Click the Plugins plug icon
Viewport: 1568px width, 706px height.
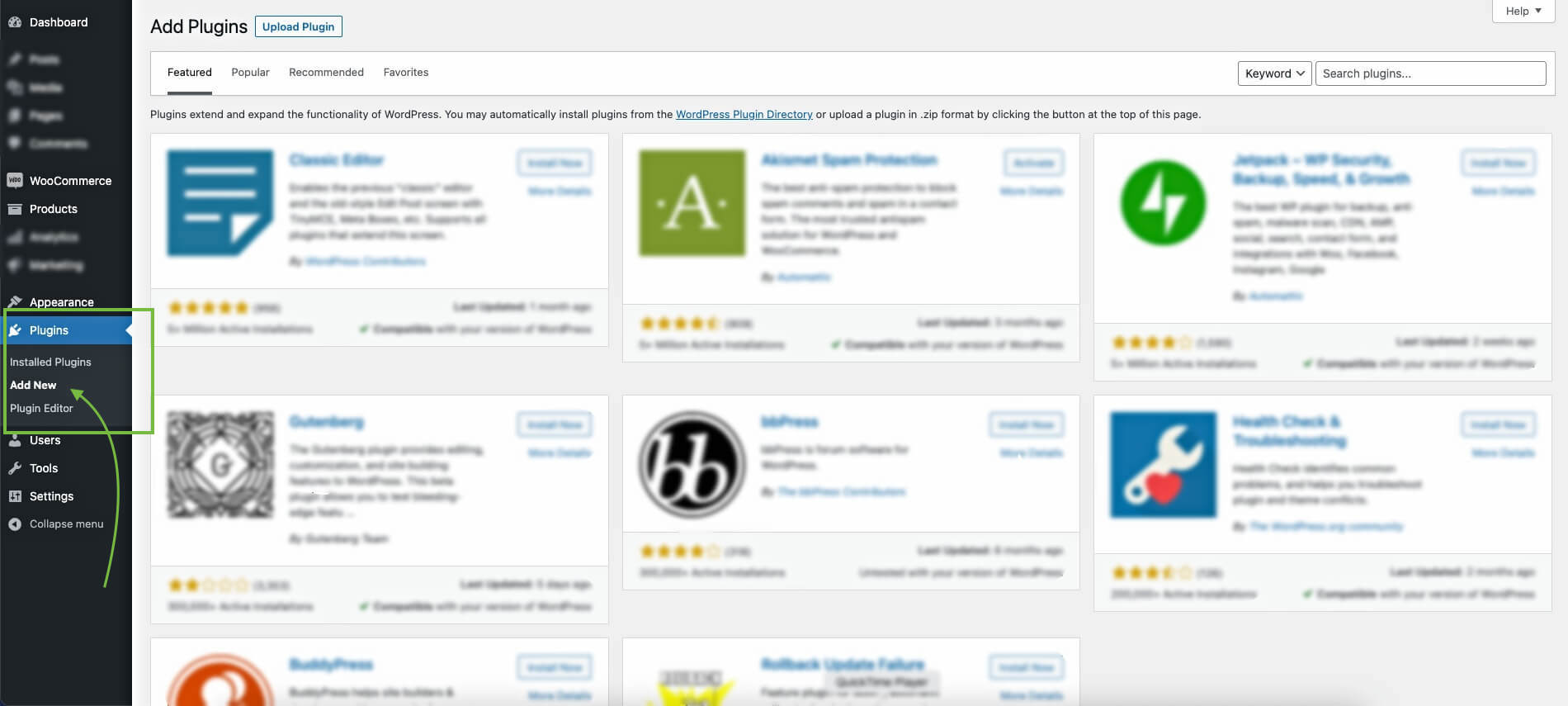pos(15,330)
